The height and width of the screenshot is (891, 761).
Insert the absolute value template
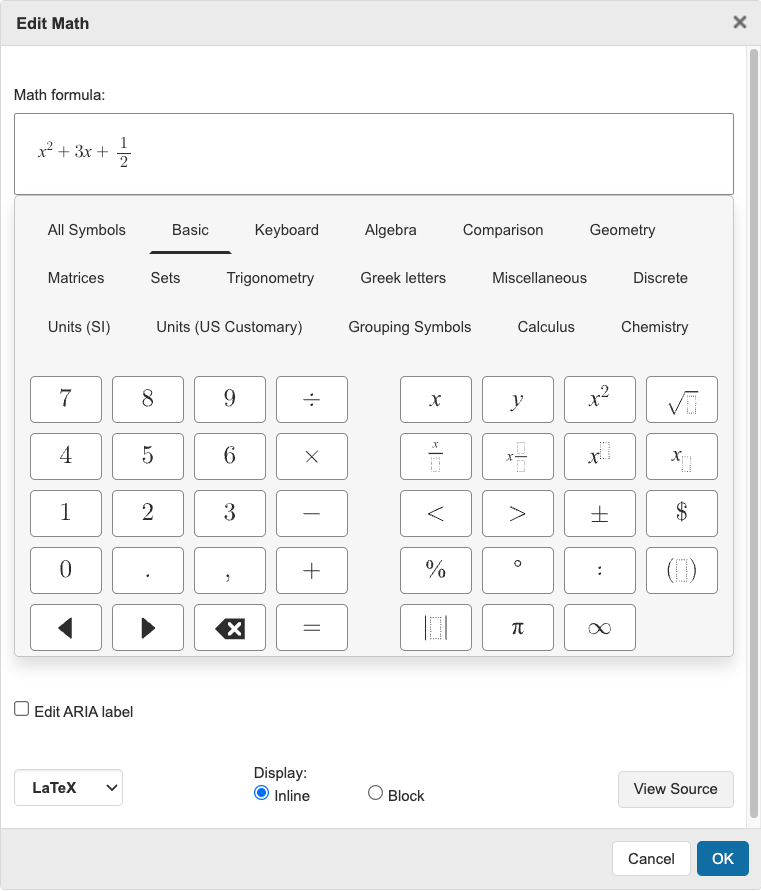click(436, 627)
